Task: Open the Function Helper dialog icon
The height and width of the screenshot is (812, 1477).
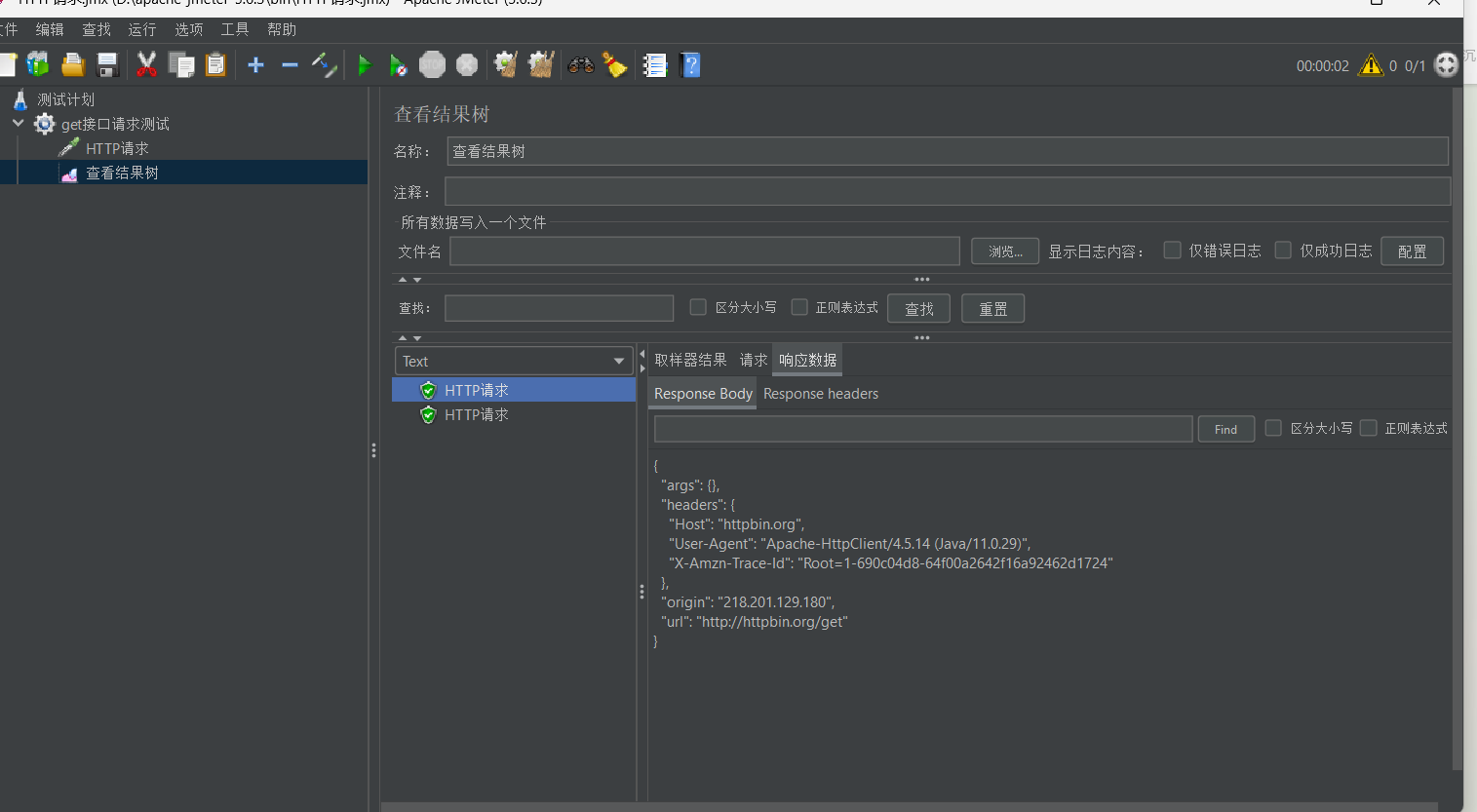Action: click(x=655, y=65)
